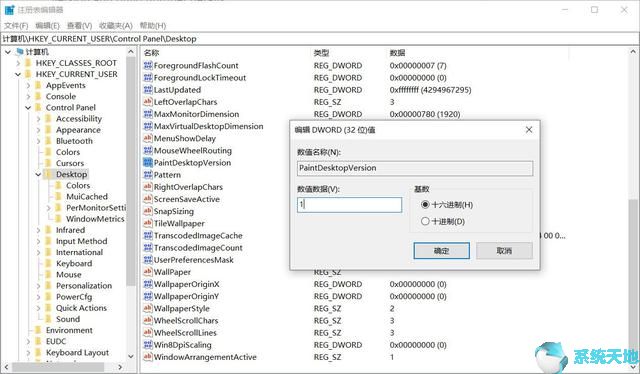Image resolution: width=640 pixels, height=374 pixels.
Task: Collapse the HKEY_CURRENT_USER key
Action: pos(18,74)
